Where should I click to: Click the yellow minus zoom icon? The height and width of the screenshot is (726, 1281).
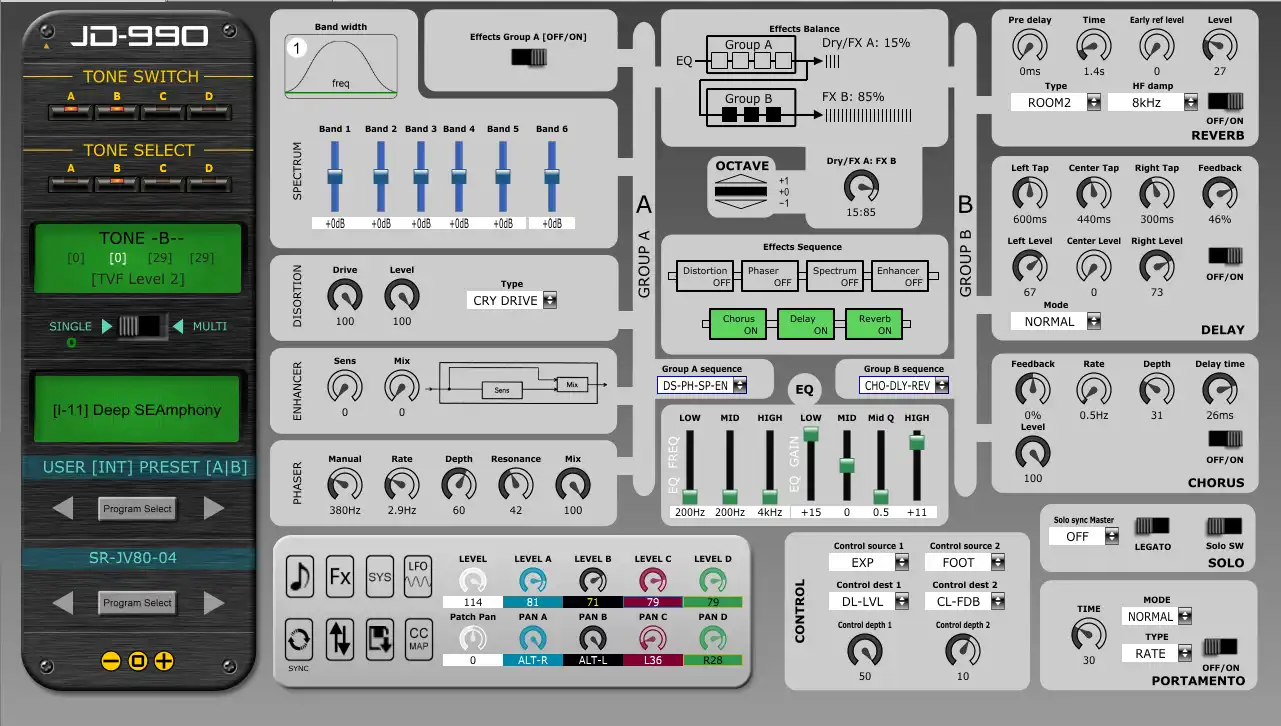tap(111, 661)
